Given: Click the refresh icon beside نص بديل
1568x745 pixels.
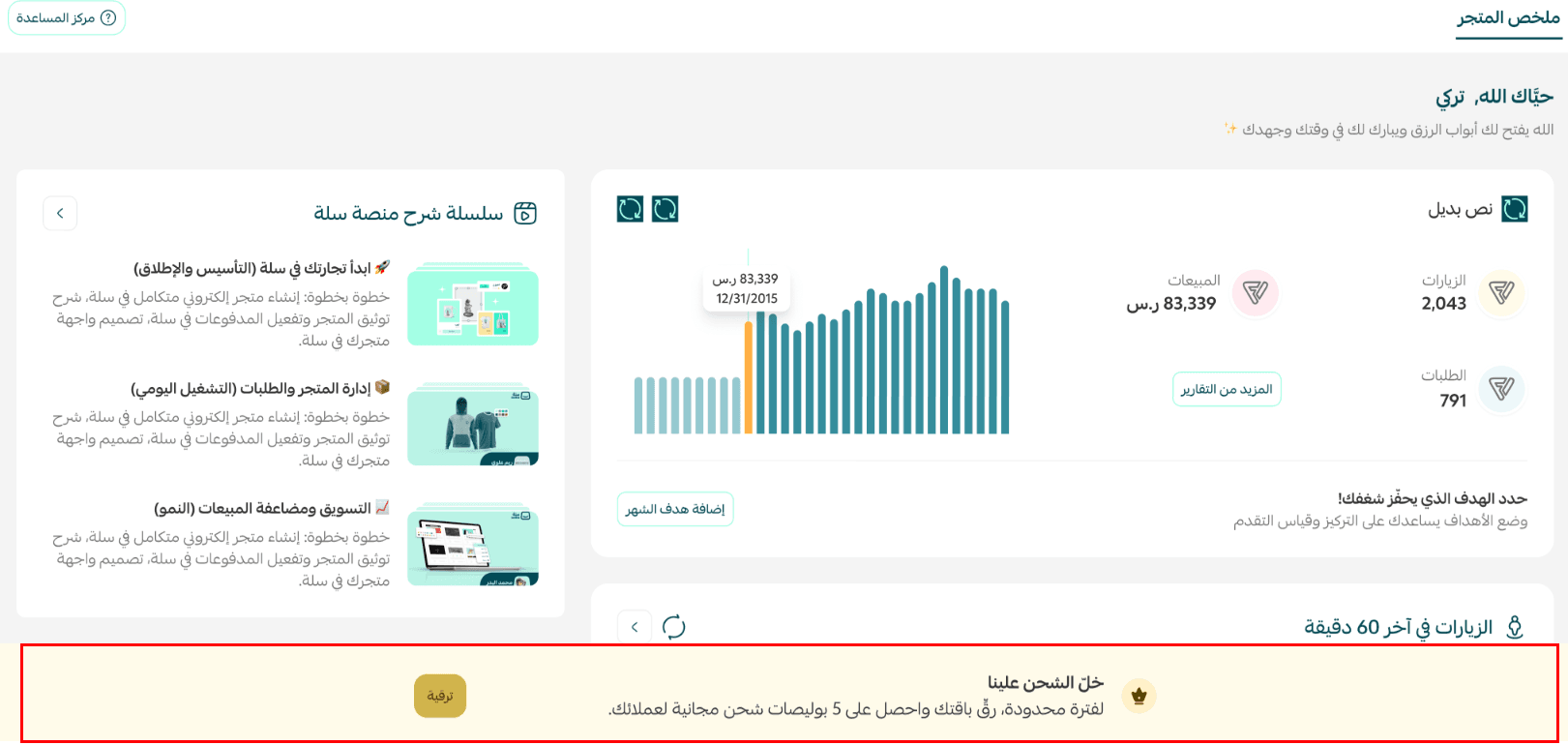Looking at the screenshot, I should [1515, 209].
